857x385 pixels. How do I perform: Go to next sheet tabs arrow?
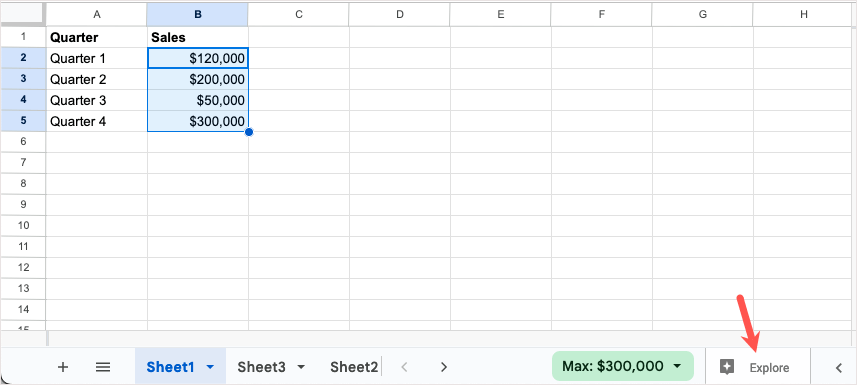(444, 367)
